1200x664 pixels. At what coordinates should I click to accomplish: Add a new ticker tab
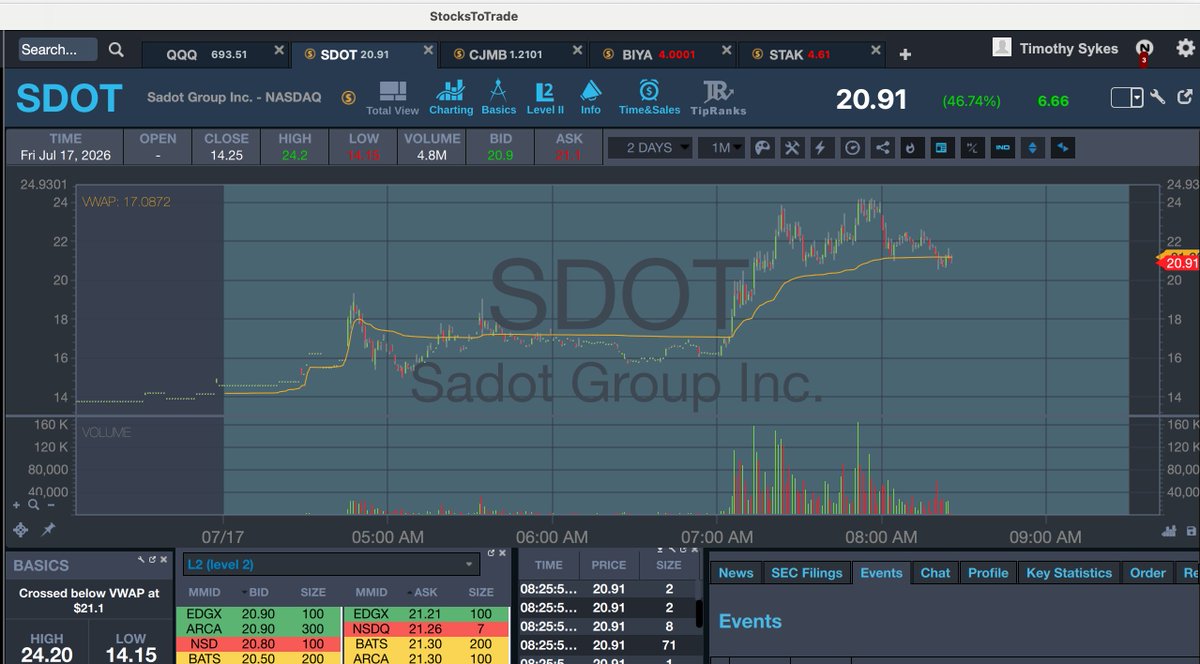click(905, 55)
